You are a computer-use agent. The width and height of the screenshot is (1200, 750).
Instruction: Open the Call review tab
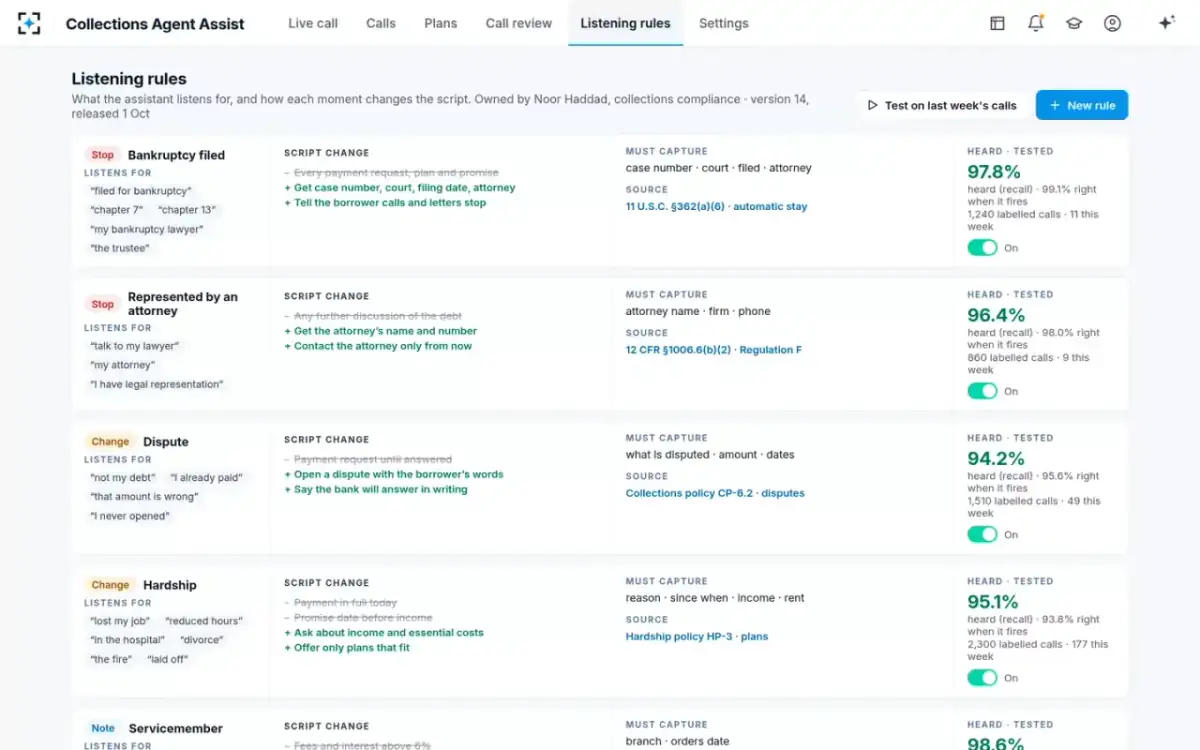click(x=519, y=23)
